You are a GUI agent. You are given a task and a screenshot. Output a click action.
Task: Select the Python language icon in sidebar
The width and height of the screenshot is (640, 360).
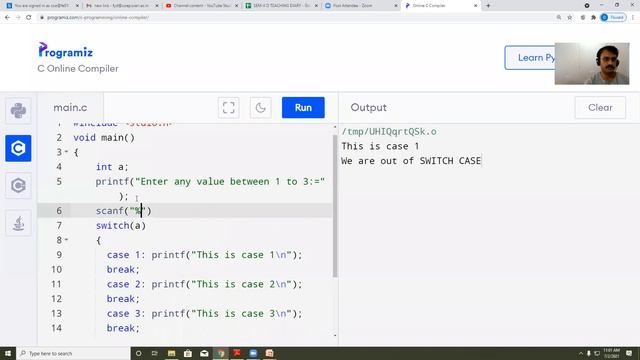click(x=18, y=111)
